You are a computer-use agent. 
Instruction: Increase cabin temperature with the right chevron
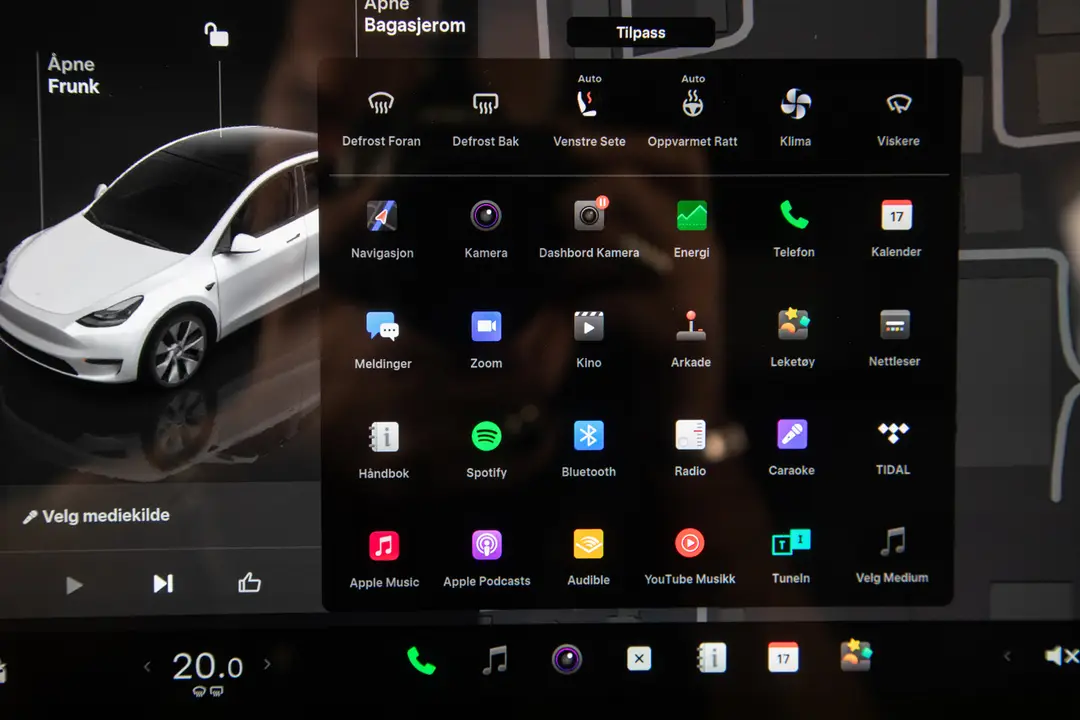(x=268, y=662)
